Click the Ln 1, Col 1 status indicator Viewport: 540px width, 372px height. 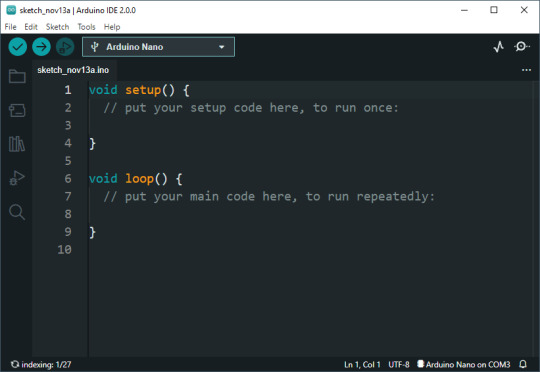pyautogui.click(x=362, y=364)
